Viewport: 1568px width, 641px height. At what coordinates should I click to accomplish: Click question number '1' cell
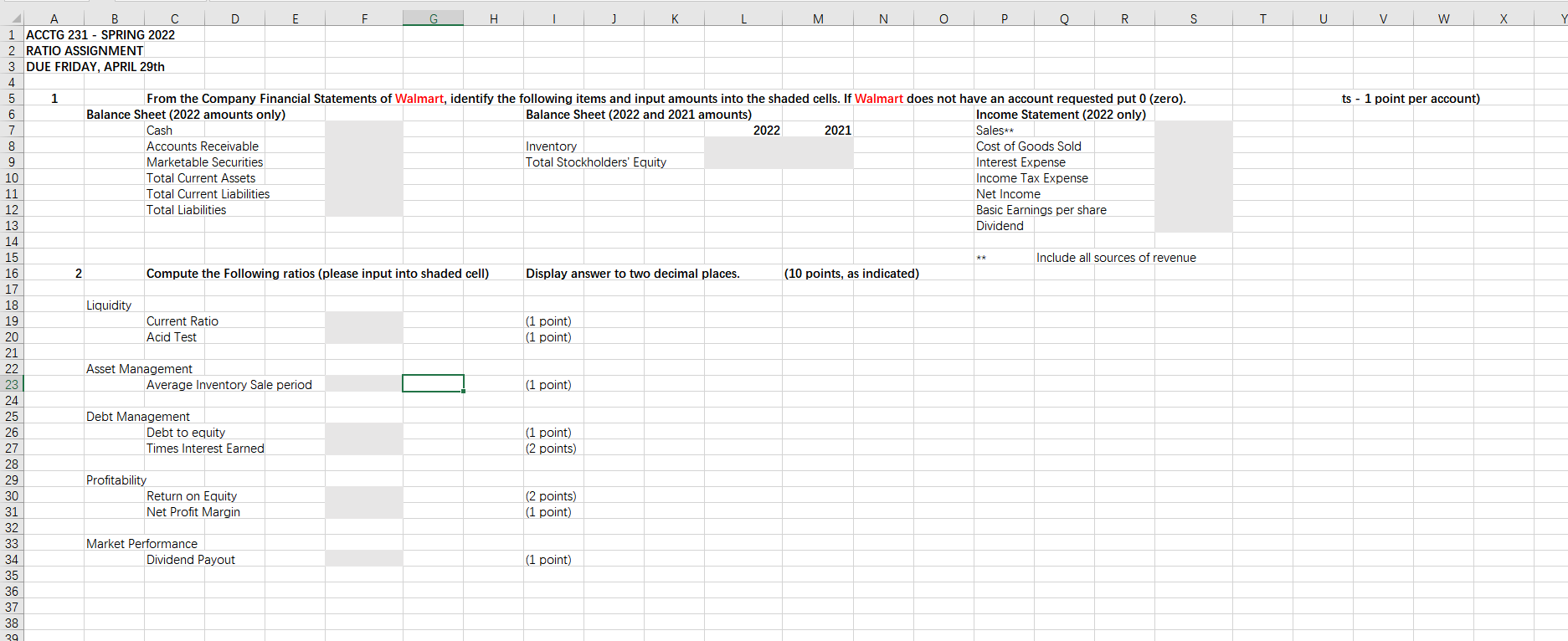point(54,98)
